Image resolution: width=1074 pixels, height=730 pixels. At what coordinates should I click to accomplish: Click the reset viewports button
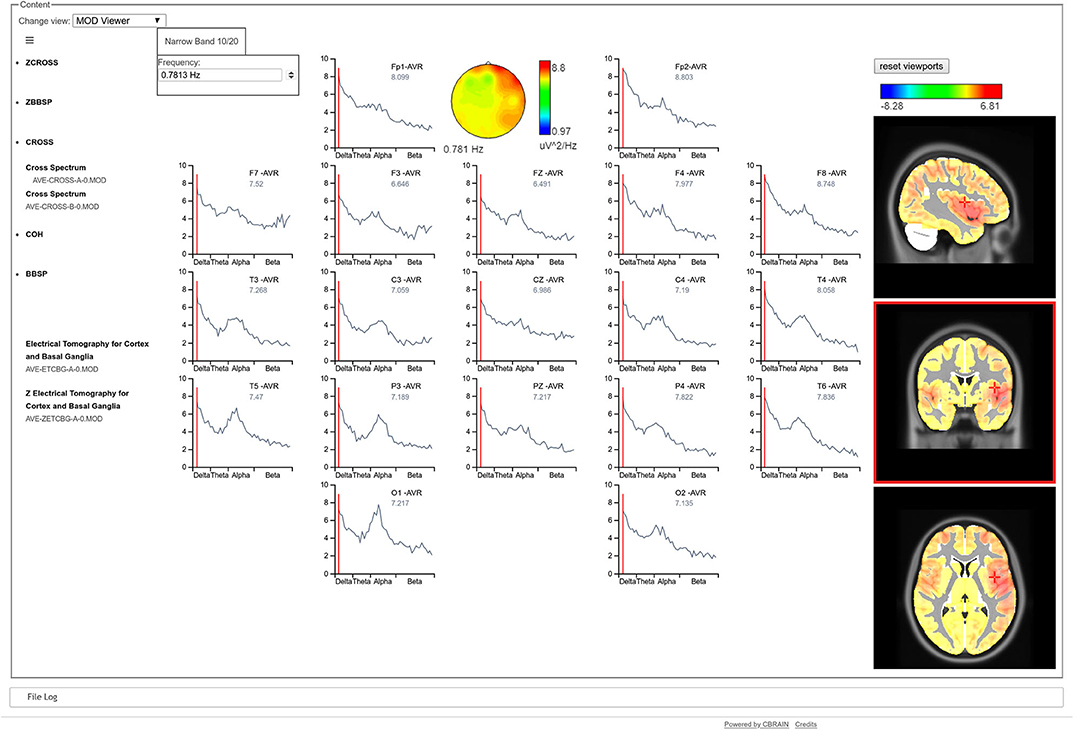911,66
